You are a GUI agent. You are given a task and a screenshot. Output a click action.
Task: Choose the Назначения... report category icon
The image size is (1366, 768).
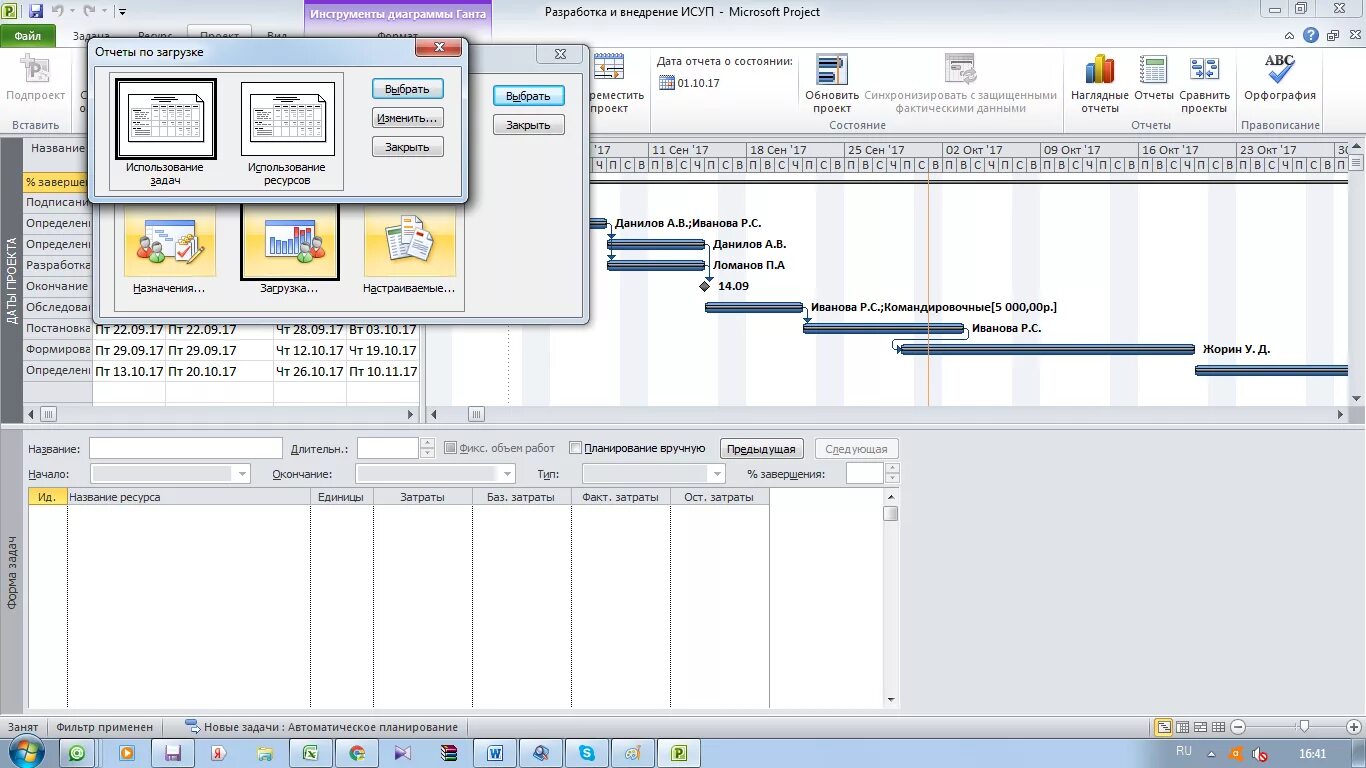click(x=169, y=244)
